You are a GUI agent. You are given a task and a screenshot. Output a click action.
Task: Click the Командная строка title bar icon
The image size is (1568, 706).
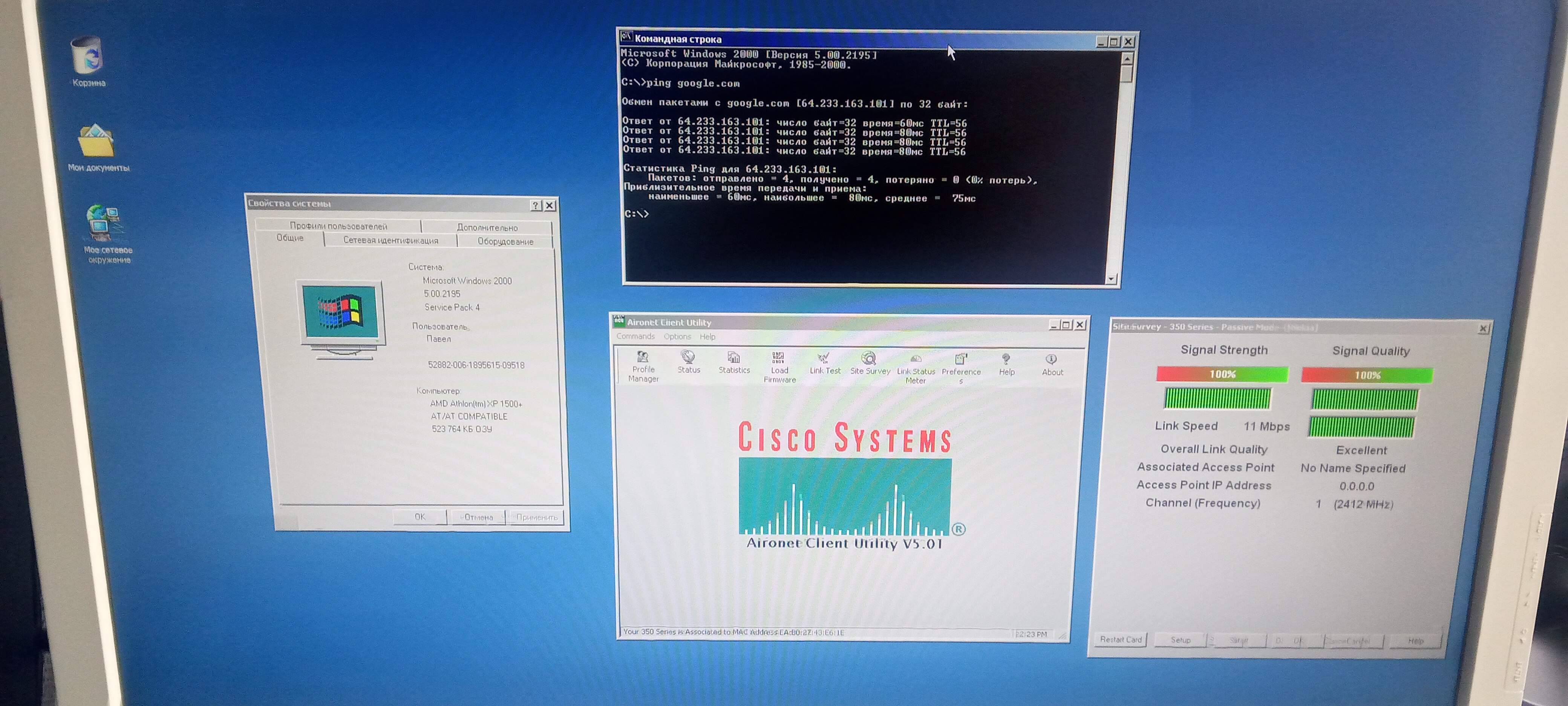[626, 37]
